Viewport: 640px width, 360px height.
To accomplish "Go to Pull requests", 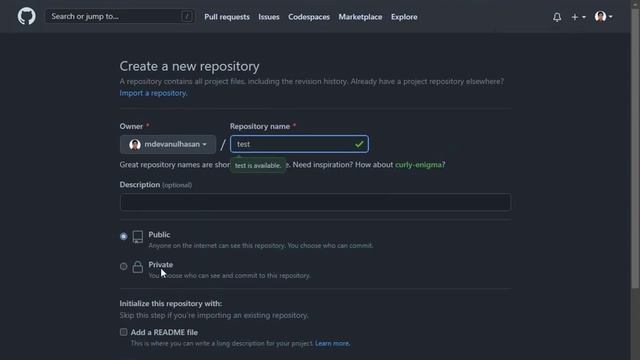I will [227, 17].
